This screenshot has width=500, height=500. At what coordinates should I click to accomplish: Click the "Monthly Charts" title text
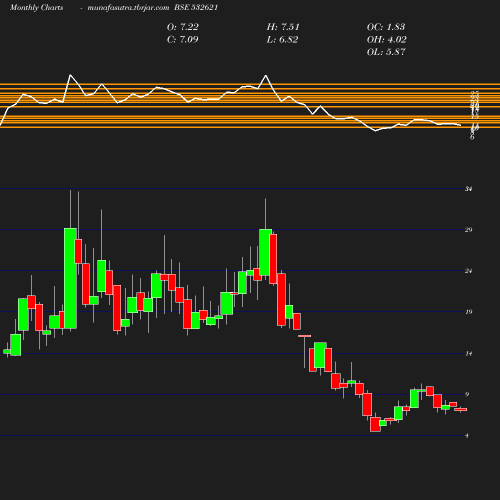pyautogui.click(x=37, y=8)
